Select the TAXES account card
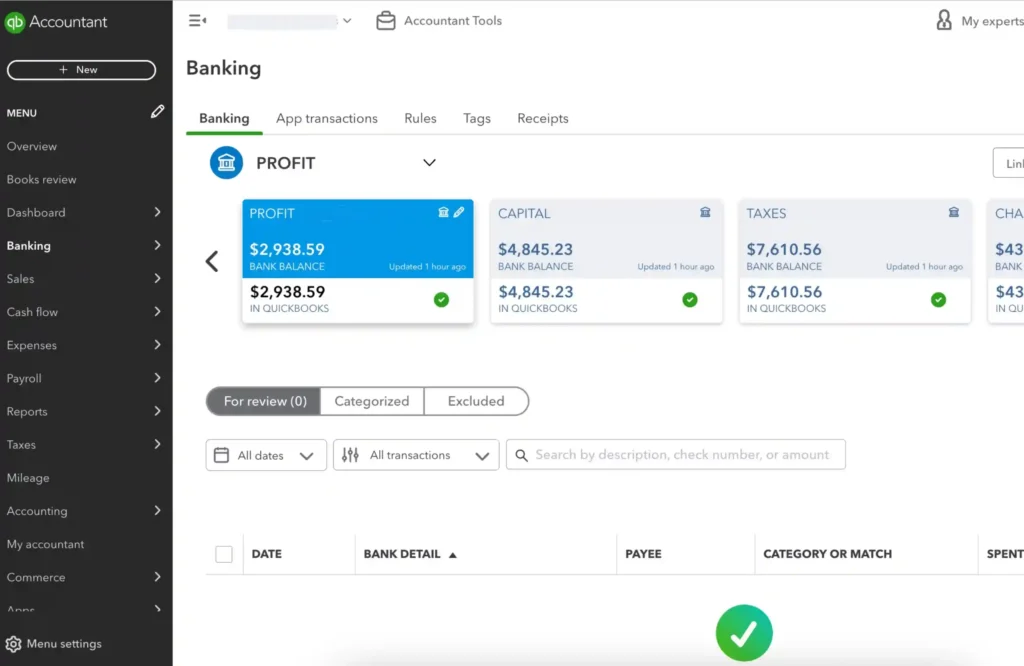 point(855,261)
